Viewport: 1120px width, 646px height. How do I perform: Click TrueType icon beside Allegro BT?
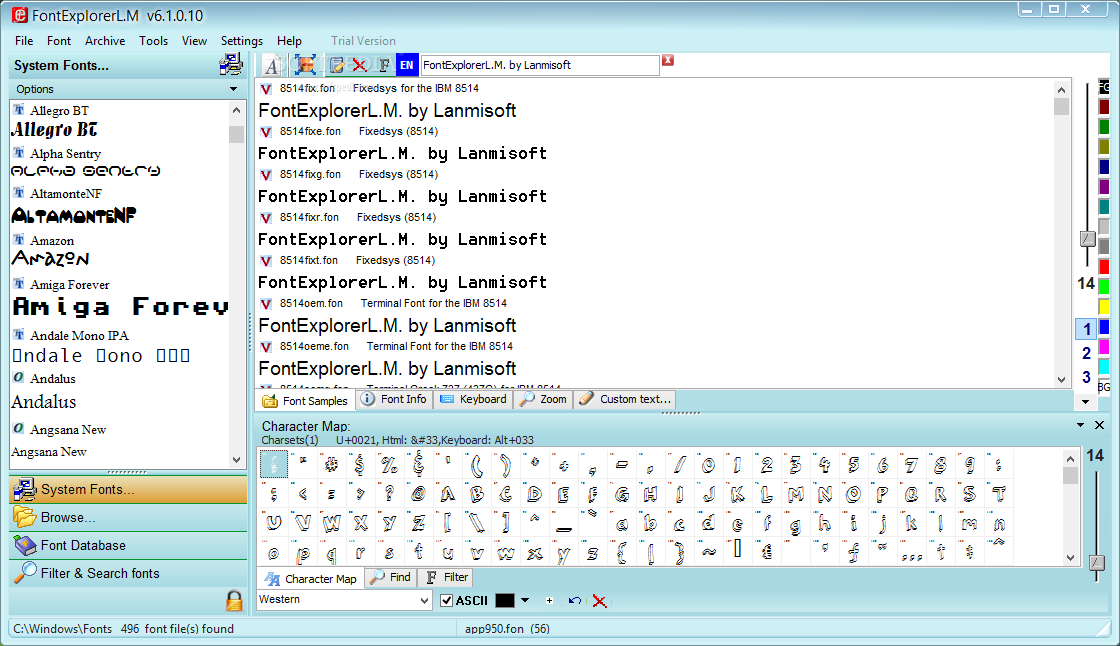pos(19,110)
